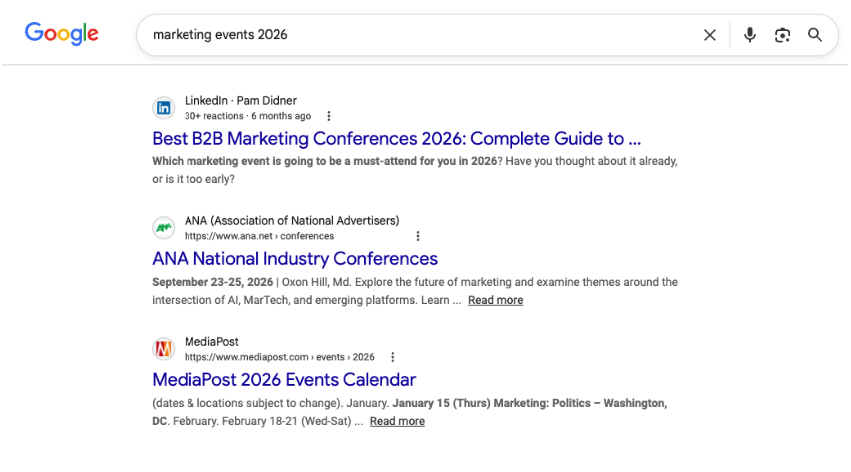Click Read more on the ANA result
This screenshot has width=851, height=472.
(496, 300)
